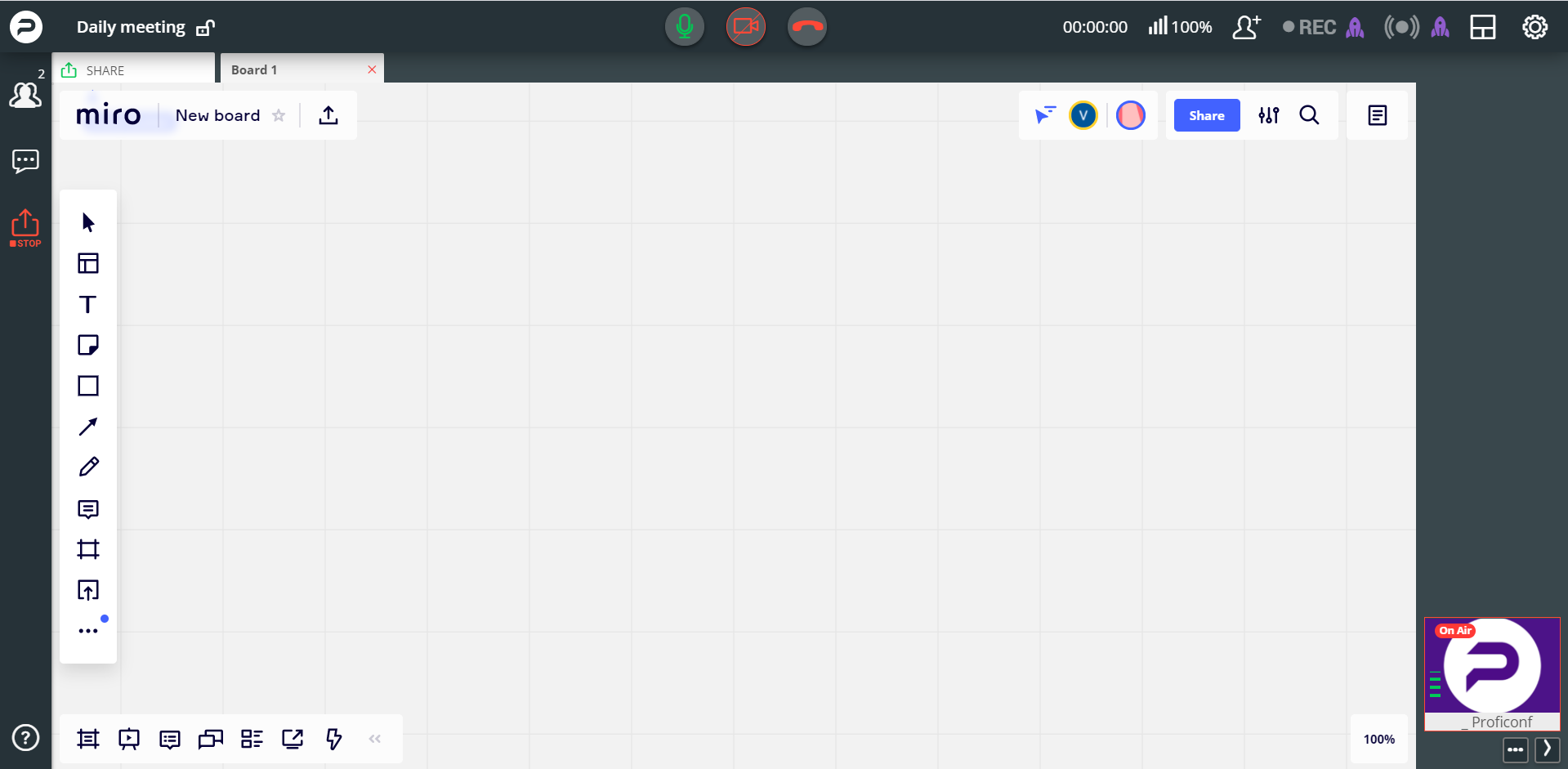Open video panel ellipsis options
This screenshot has height=769, width=1568.
point(1516,749)
